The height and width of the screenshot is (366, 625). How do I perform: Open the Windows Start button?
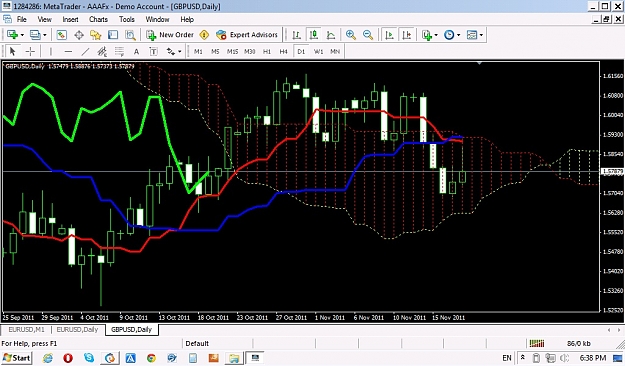click(x=16, y=358)
